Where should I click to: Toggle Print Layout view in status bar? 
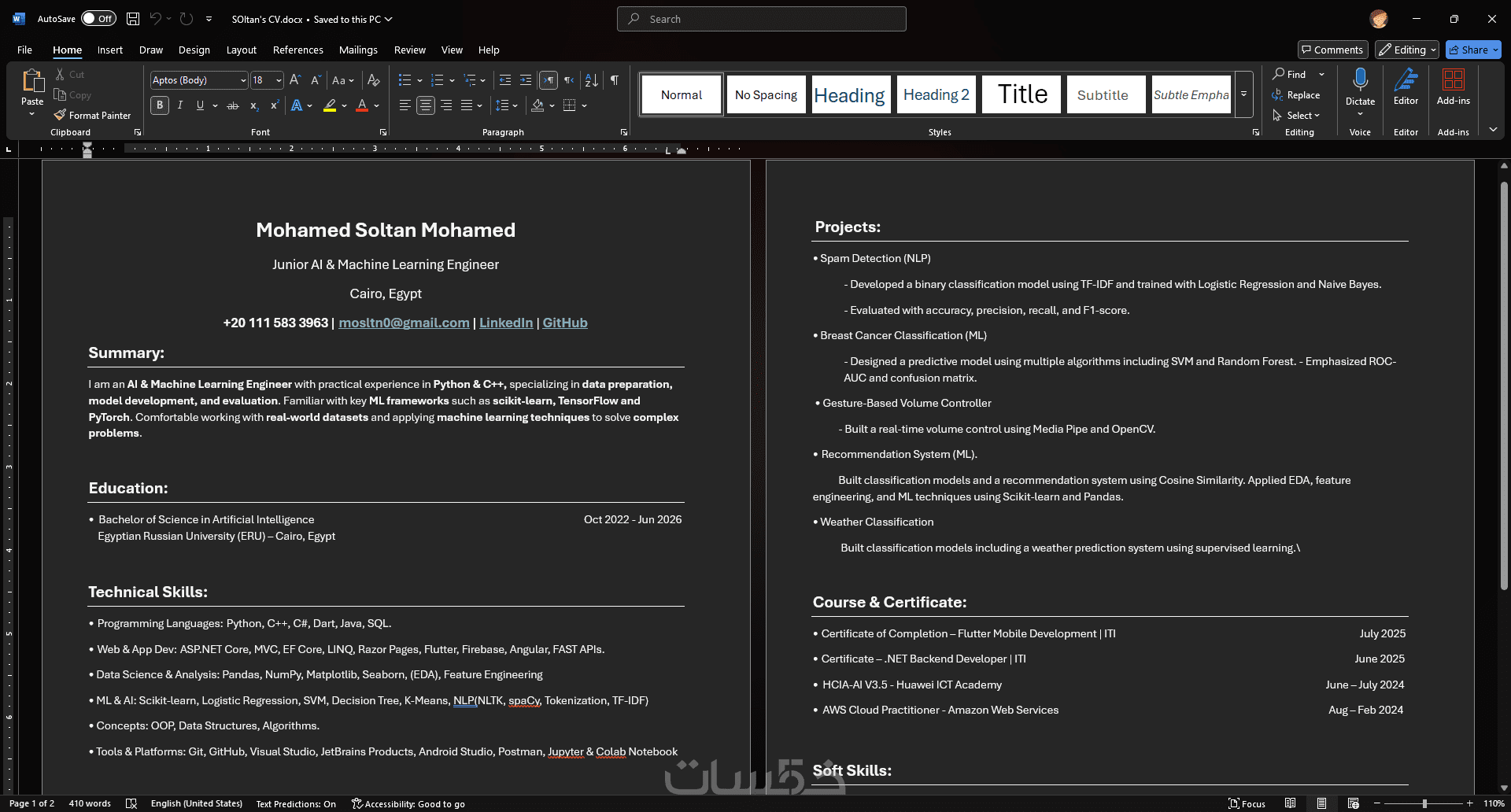(x=1321, y=803)
